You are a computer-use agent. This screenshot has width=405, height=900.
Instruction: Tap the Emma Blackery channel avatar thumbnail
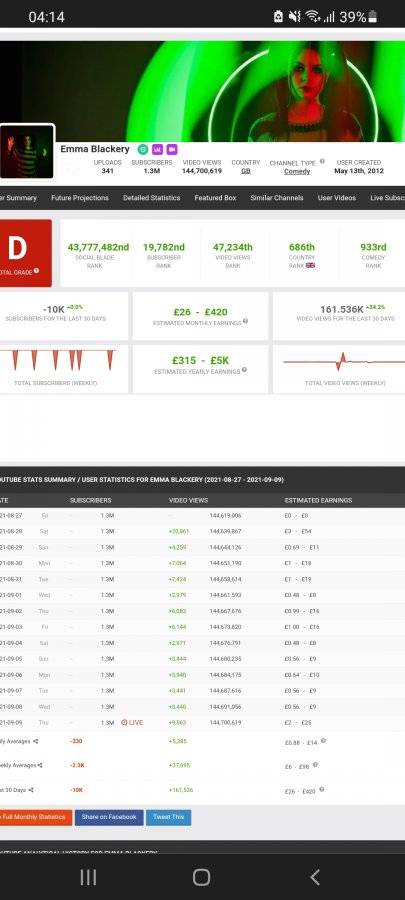click(x=27, y=152)
